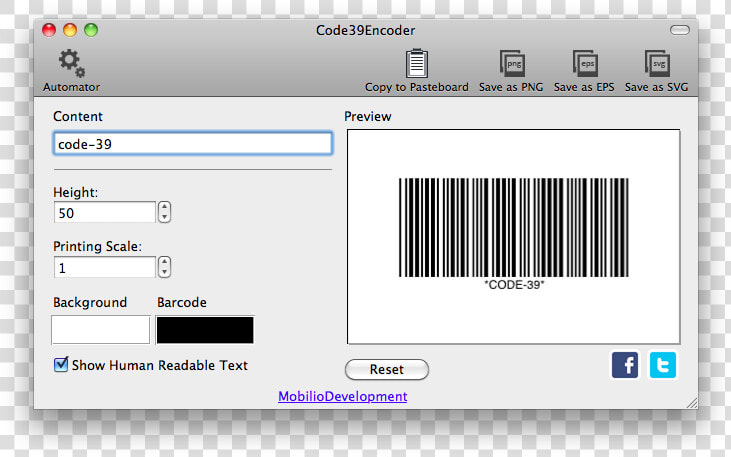Minimize the window with the yellow button
Image resolution: width=731 pixels, height=457 pixels.
[x=70, y=30]
